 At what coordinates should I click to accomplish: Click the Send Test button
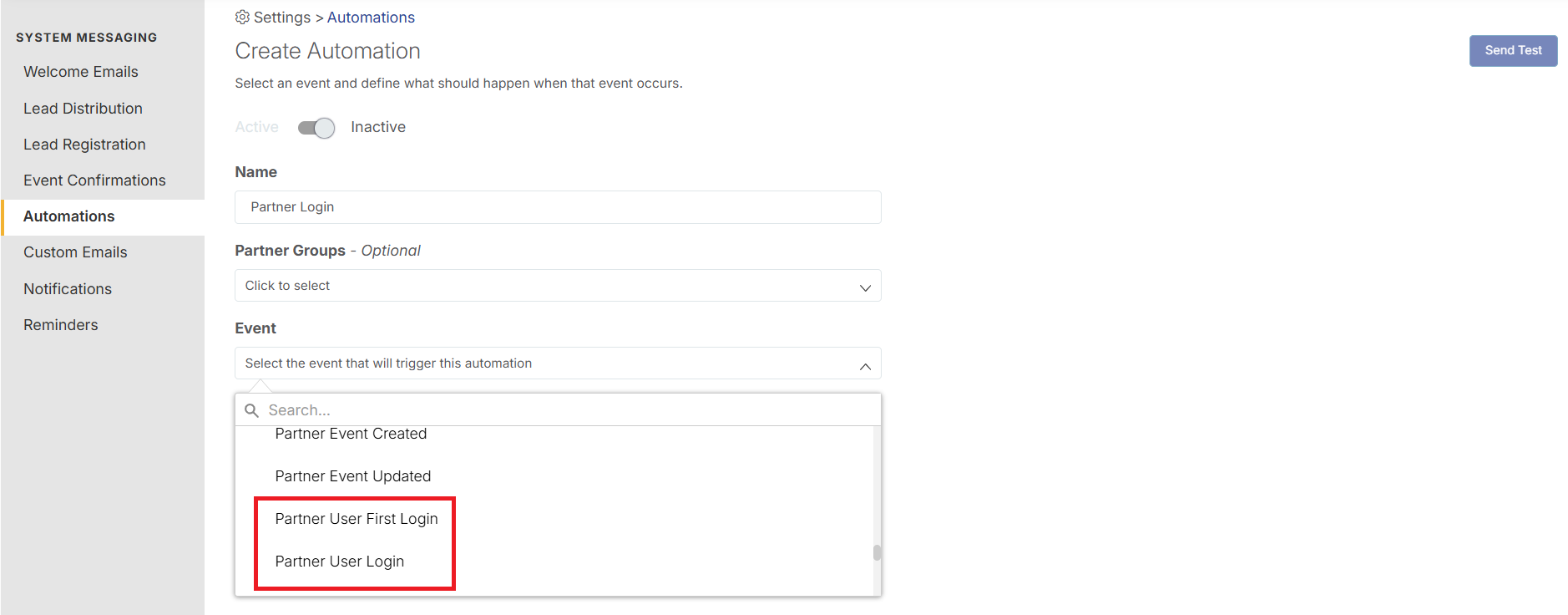[x=1513, y=50]
